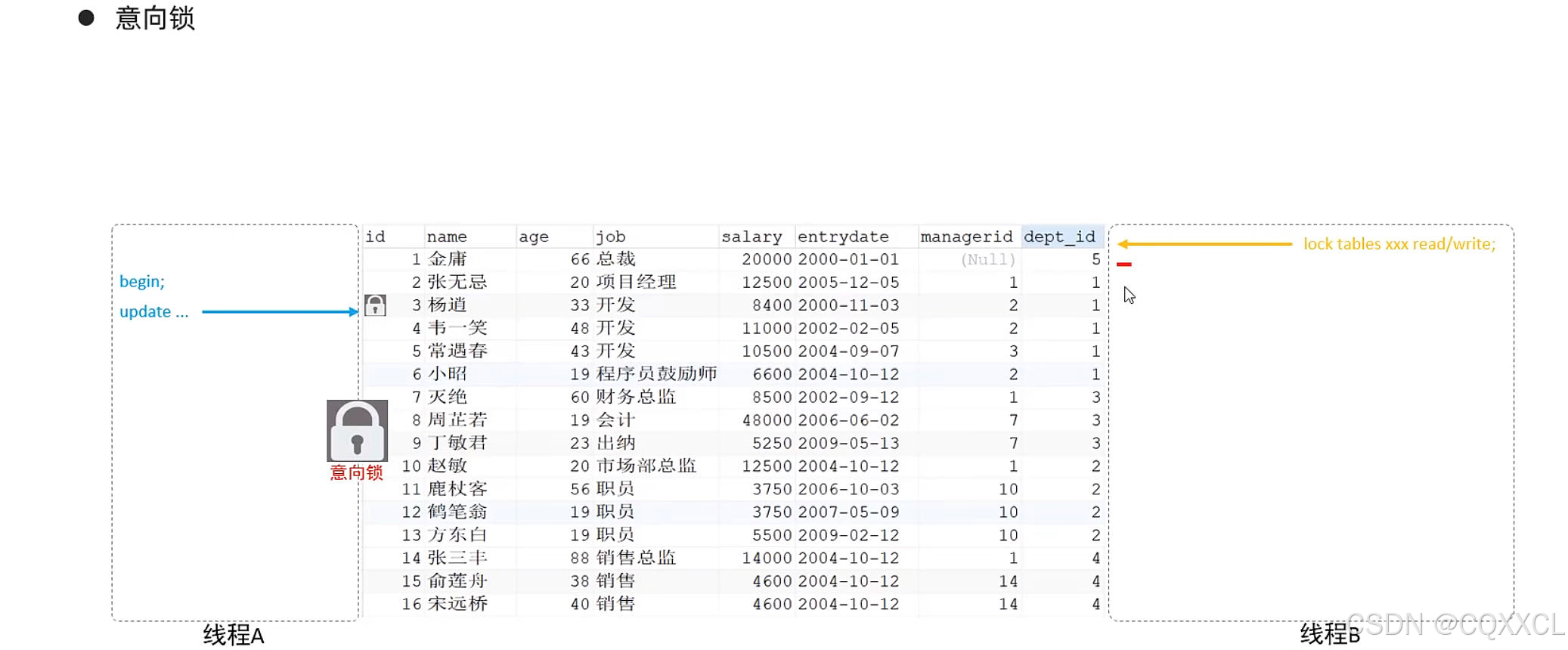Click the large intention lock icon

point(357,431)
